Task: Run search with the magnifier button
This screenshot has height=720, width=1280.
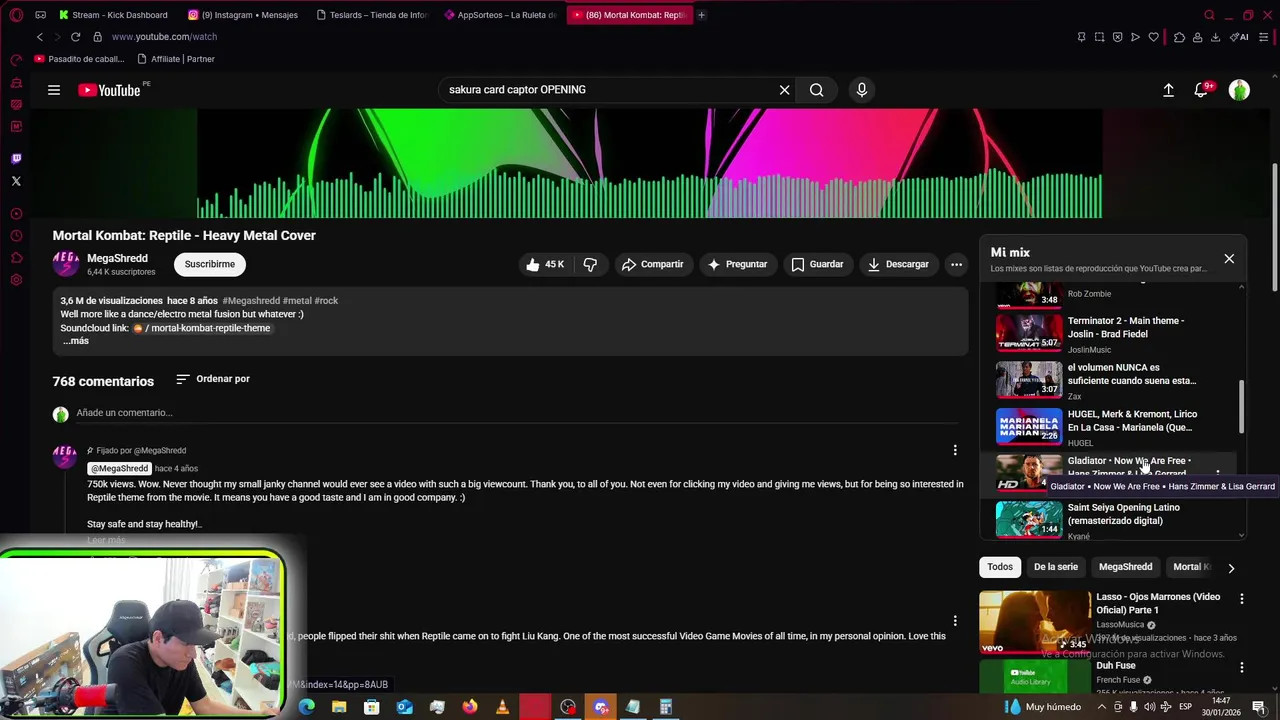Action: [817, 90]
